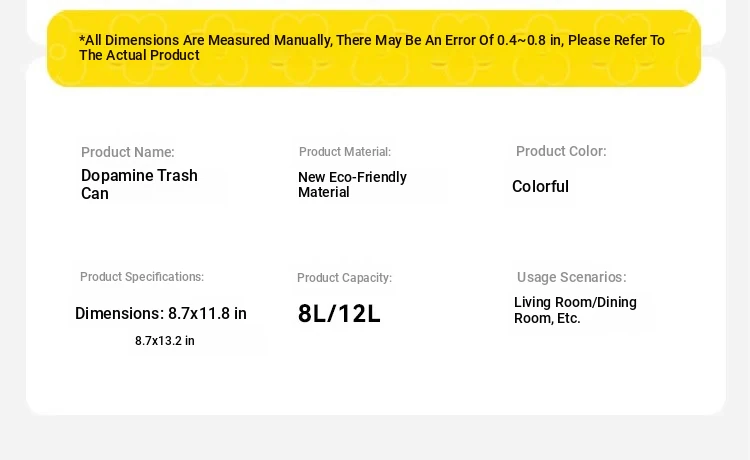Click the "8.7x13.2 in" size text
This screenshot has height=460, width=750.
[x=165, y=341]
